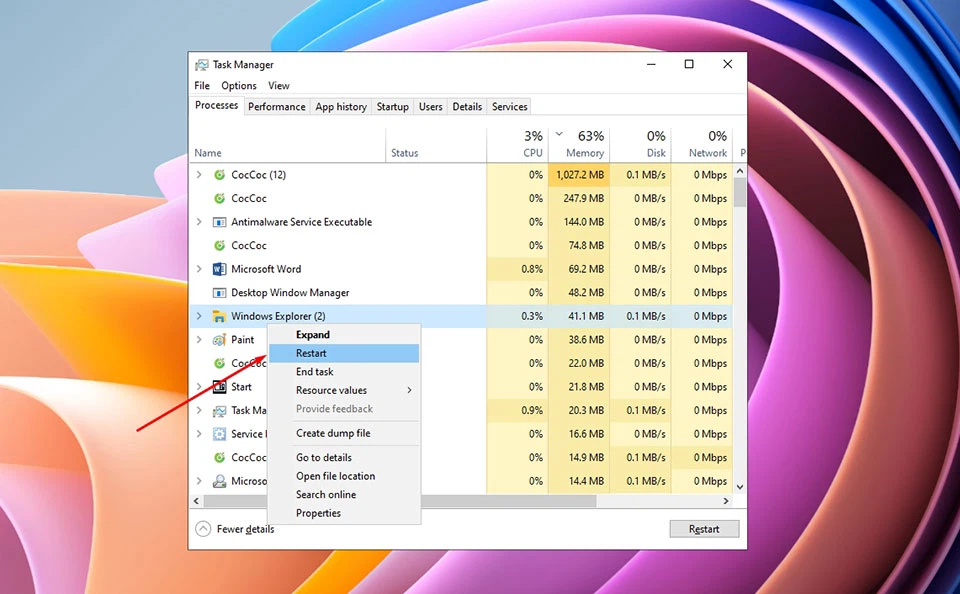Open the Options menu
The width and height of the screenshot is (960, 594).
(239, 86)
